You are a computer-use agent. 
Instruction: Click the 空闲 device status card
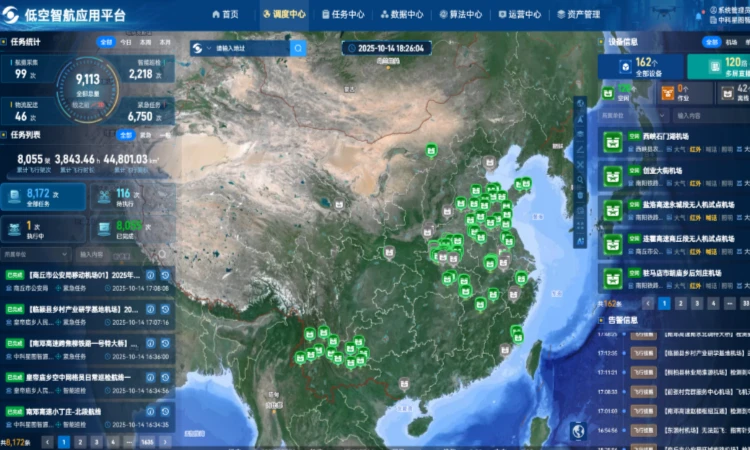(x=624, y=92)
